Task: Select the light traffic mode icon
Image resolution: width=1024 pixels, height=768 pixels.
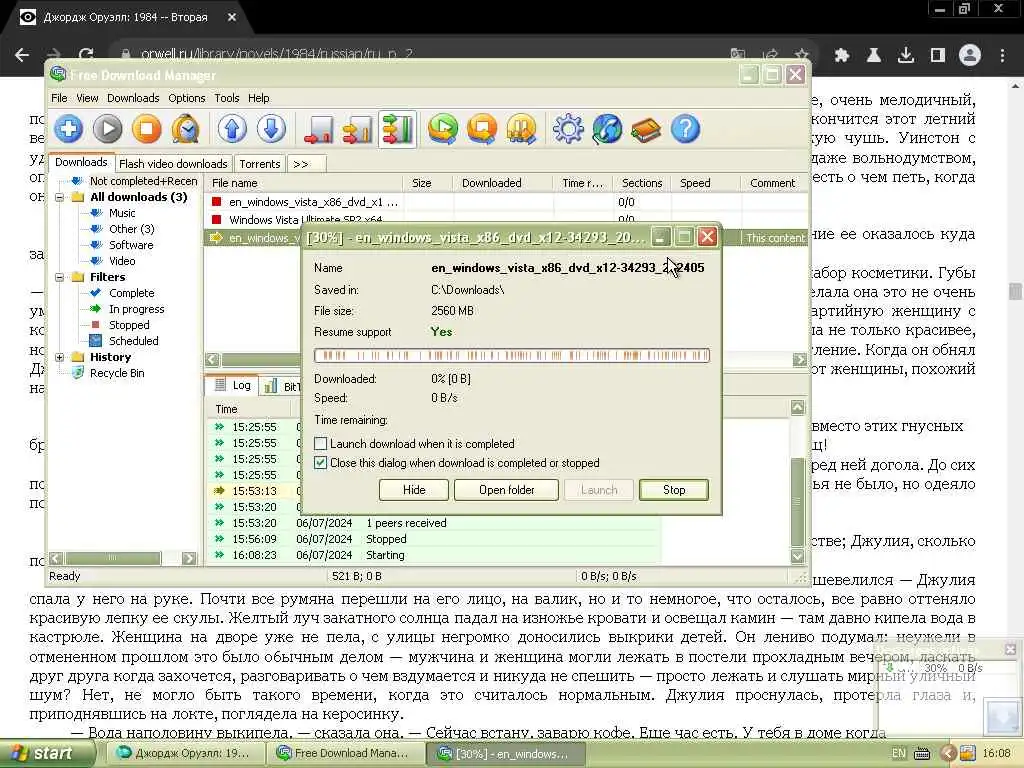Action: (318, 129)
